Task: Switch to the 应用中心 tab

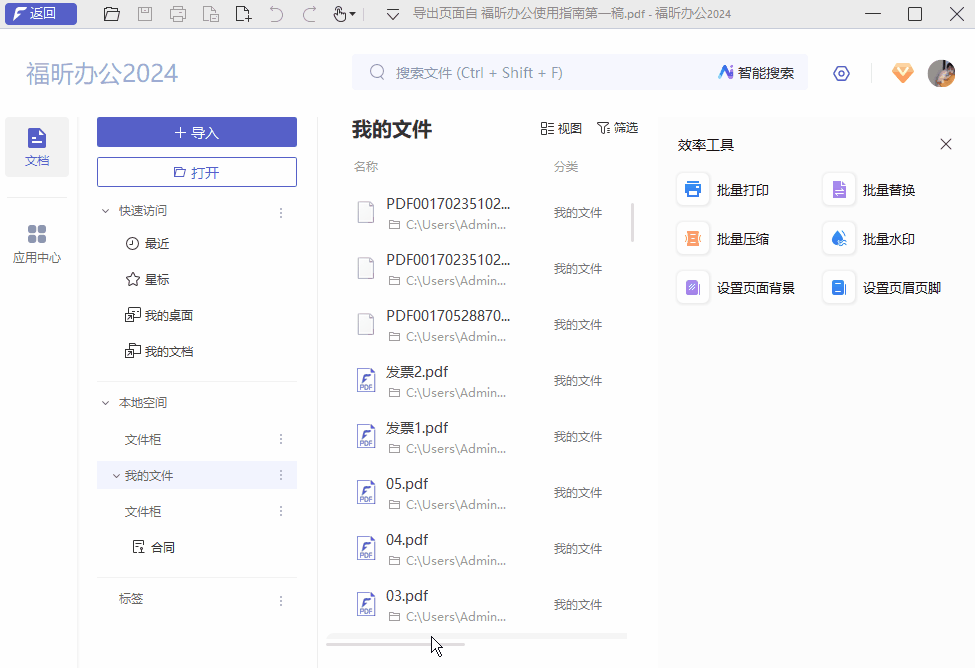Action: [x=37, y=241]
